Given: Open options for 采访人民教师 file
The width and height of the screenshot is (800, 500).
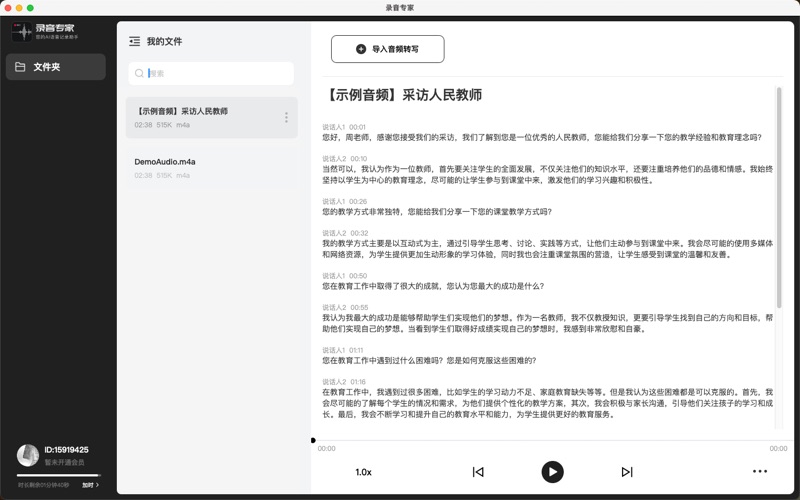Looking at the screenshot, I should tap(286, 118).
